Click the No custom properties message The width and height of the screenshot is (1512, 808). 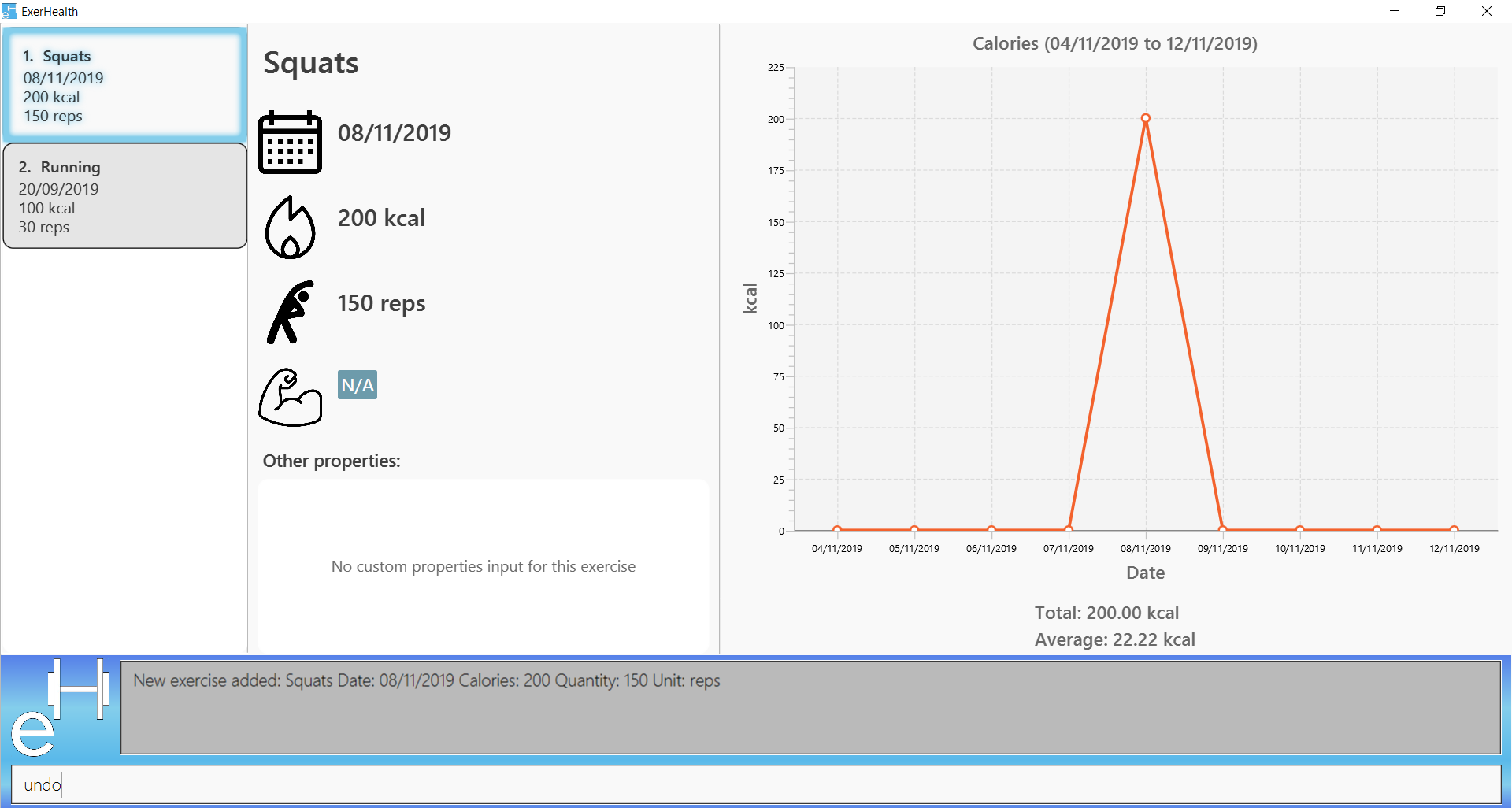484,566
